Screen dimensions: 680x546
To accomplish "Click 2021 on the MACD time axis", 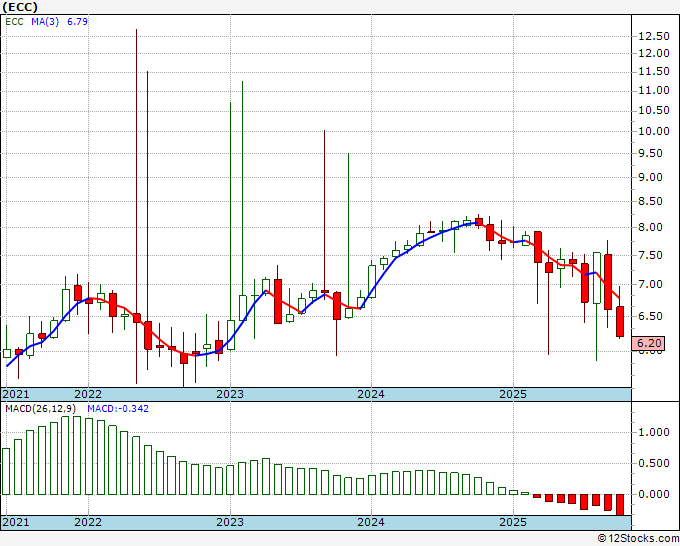I will [16, 522].
